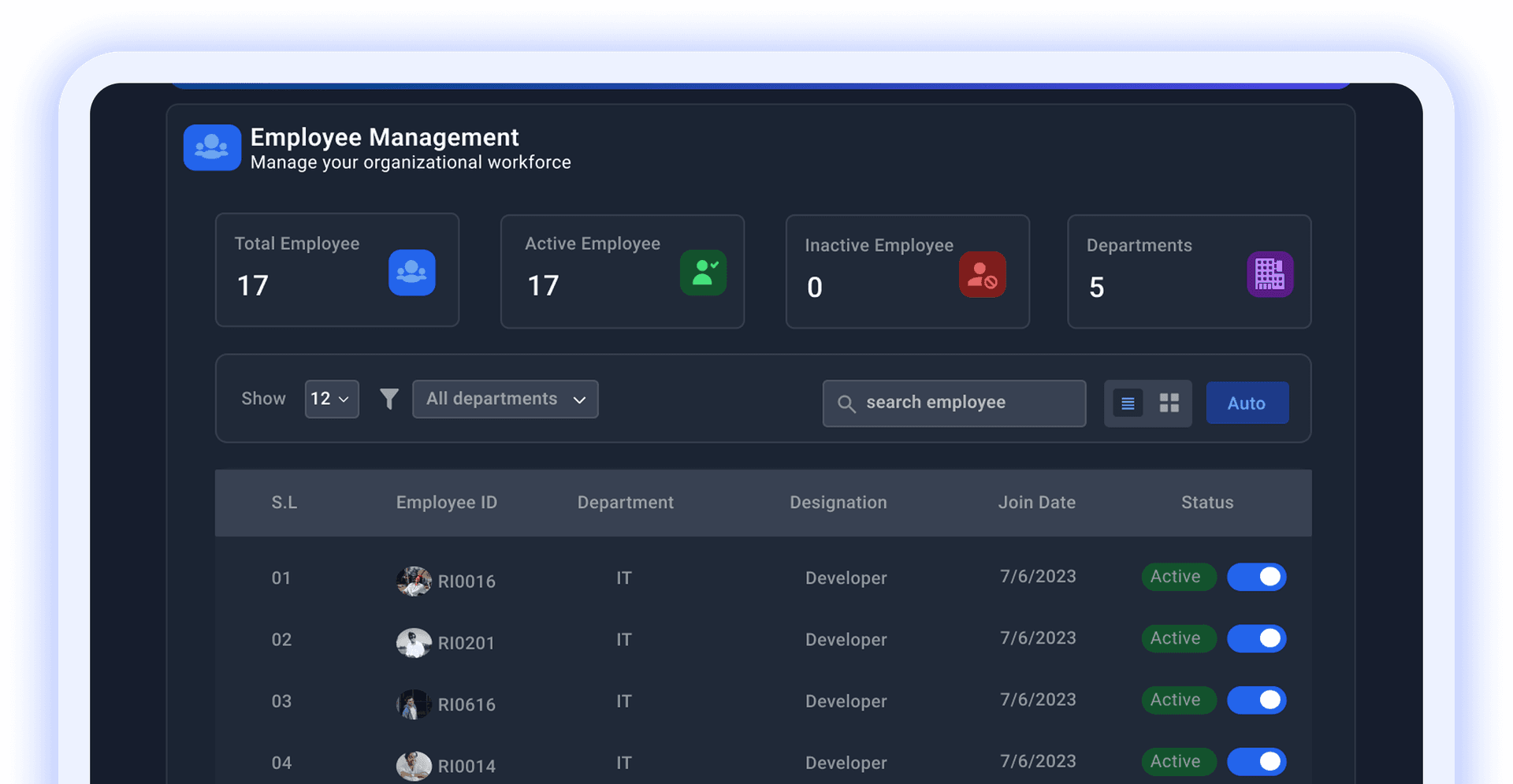Open the filter funnel icon
This screenshot has width=1513, height=784.
click(x=388, y=399)
